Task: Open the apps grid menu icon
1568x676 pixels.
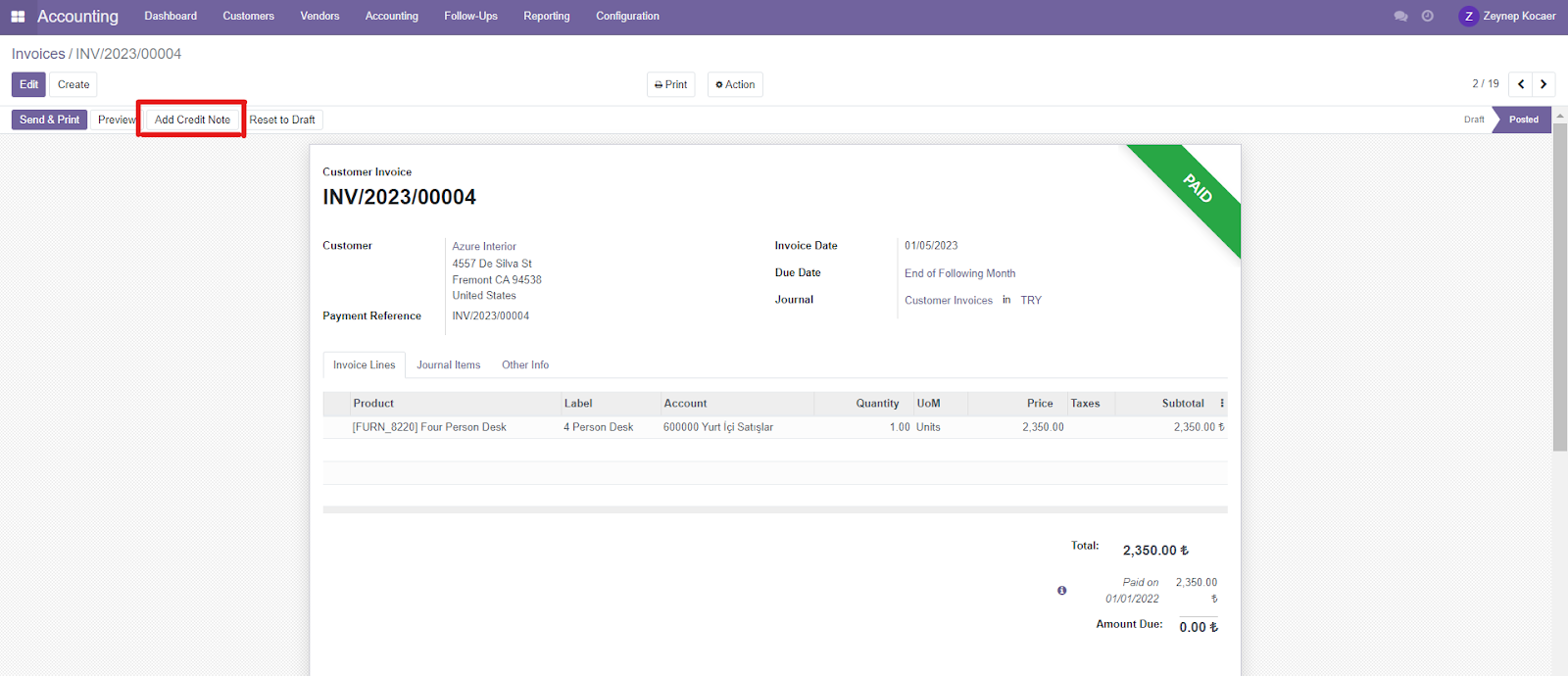Action: [18, 17]
